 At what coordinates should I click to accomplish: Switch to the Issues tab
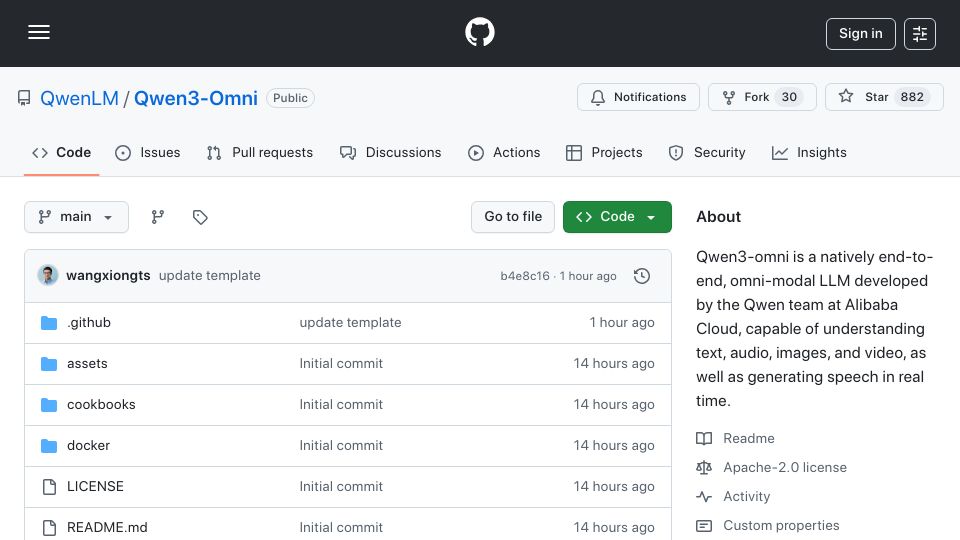coord(148,152)
